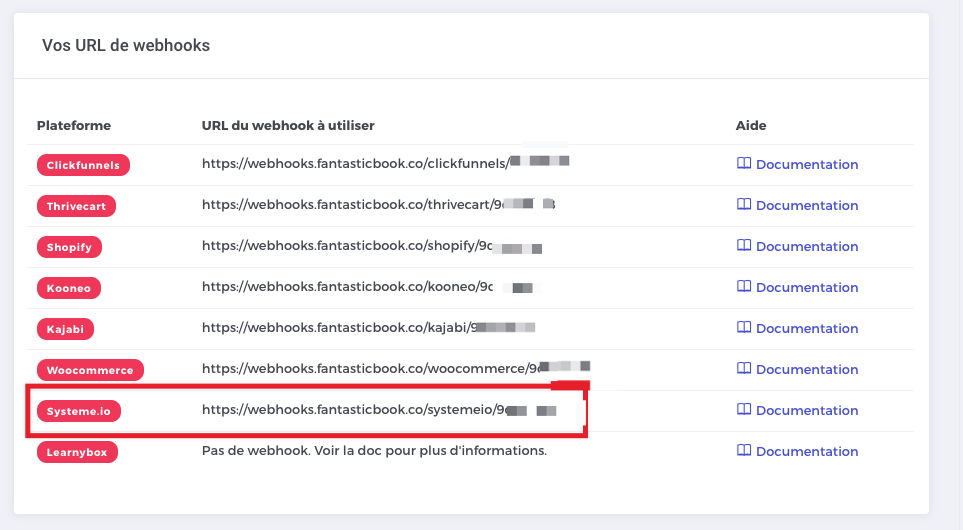The image size is (963, 530).
Task: Open Documentation link for Clickfunnels row
Action: click(797, 165)
